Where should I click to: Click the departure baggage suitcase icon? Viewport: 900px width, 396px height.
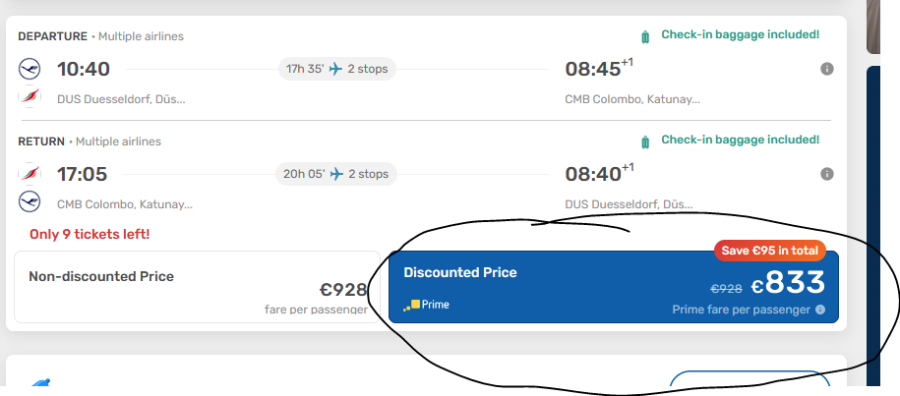coord(645,37)
